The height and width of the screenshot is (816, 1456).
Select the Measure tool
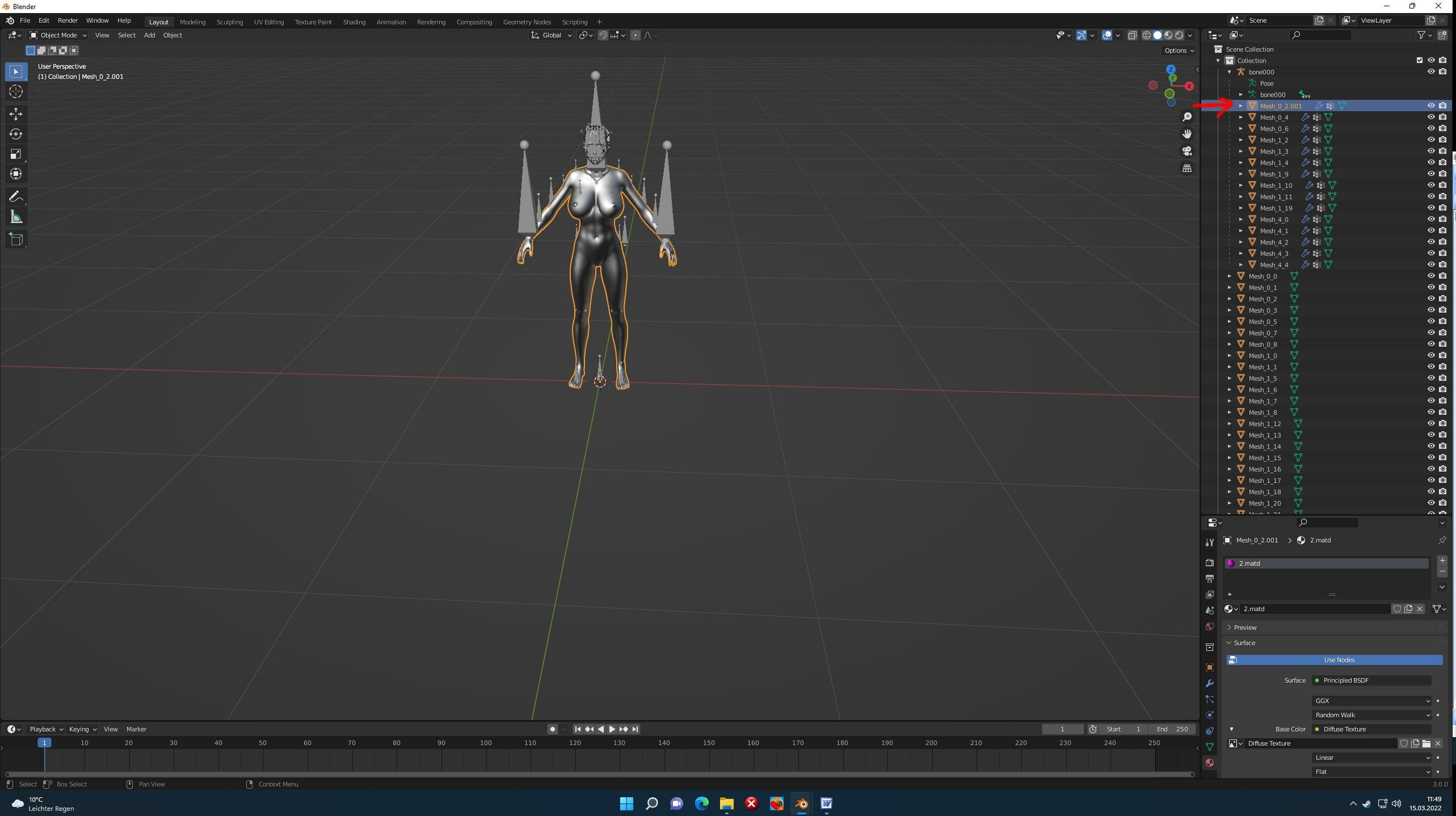pos(16,217)
